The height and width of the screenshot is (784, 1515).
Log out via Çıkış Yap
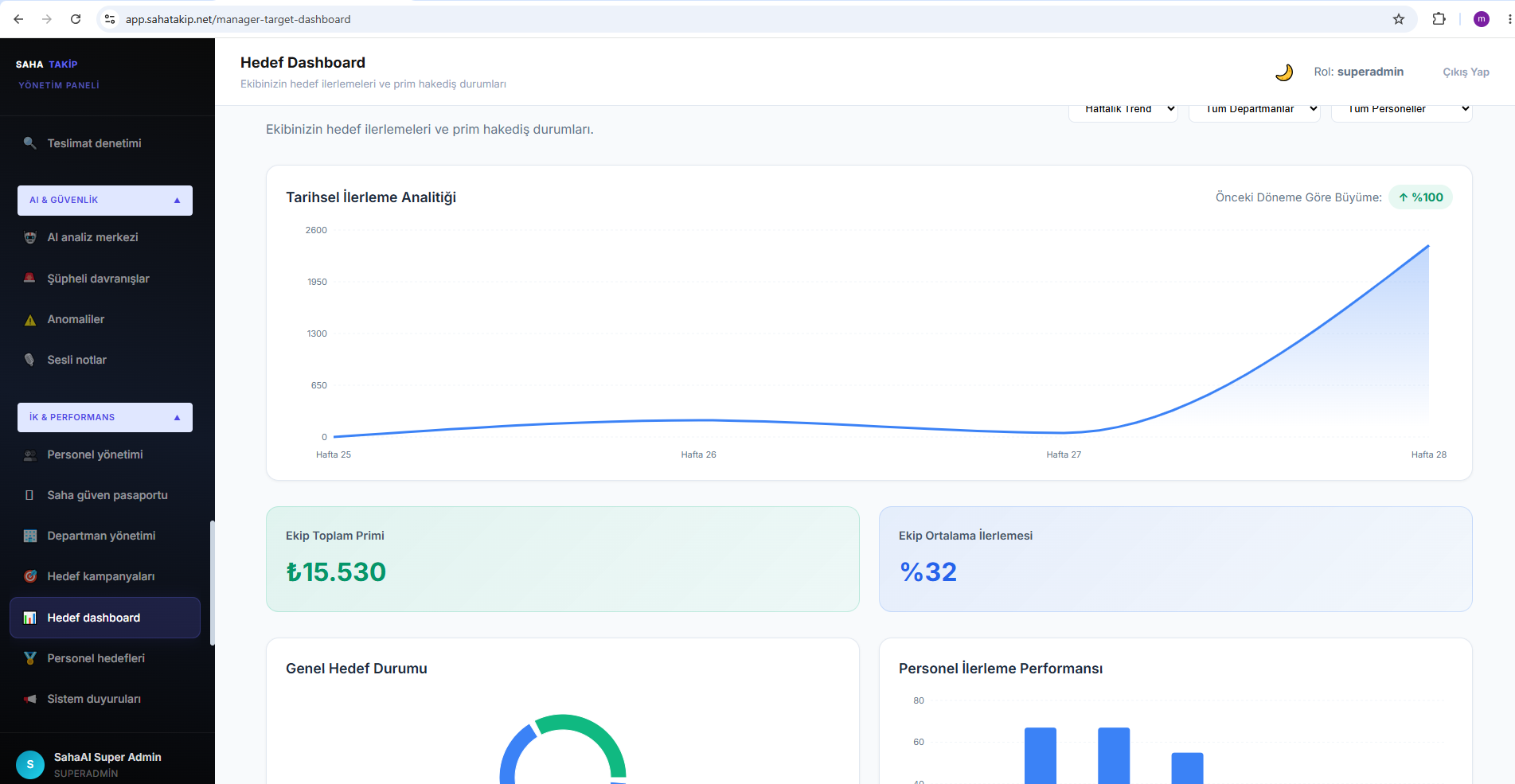(x=1466, y=72)
